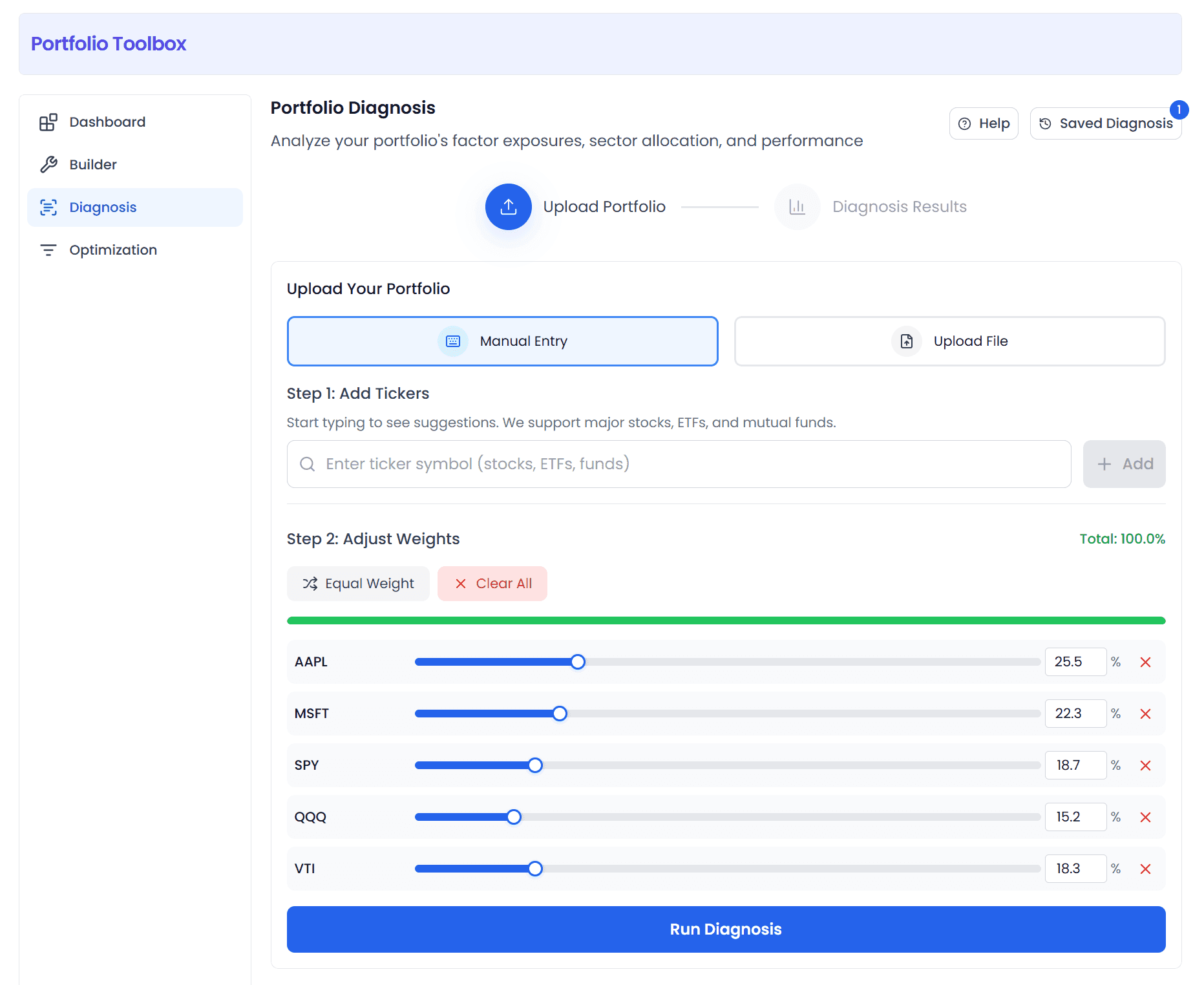
Task: Click the Diagnosis Results step label
Action: click(x=900, y=207)
